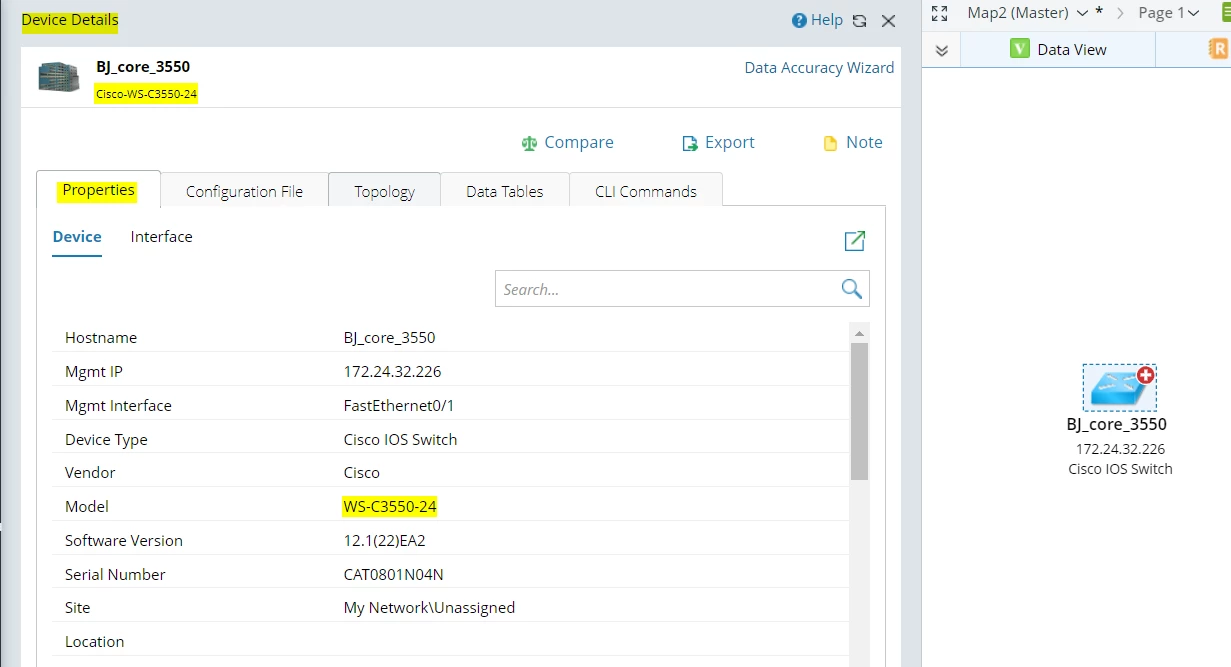Click the pop-out open-in-new-window icon
Screen dimensions: 1231x667
855,241
